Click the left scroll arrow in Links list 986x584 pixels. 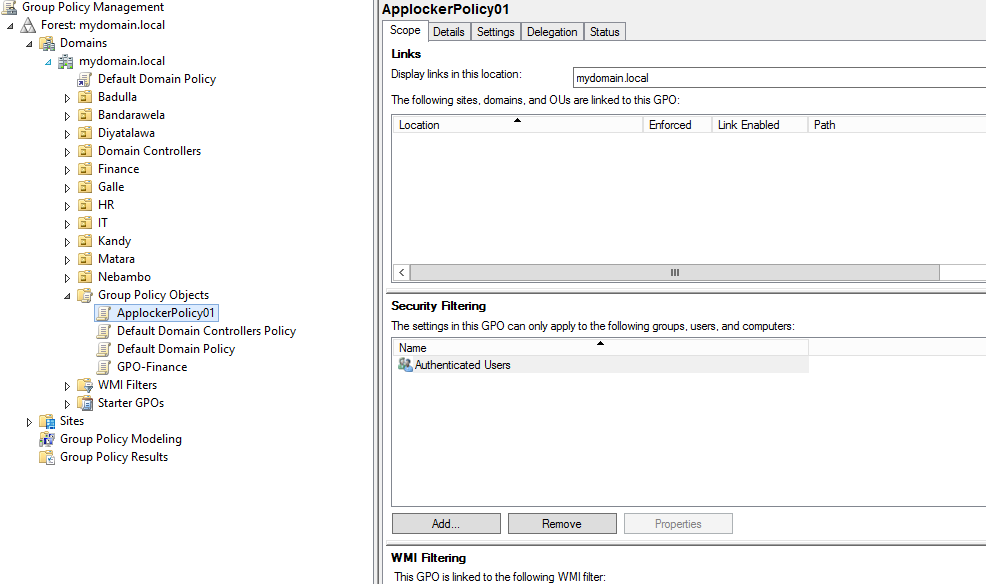pos(402,272)
